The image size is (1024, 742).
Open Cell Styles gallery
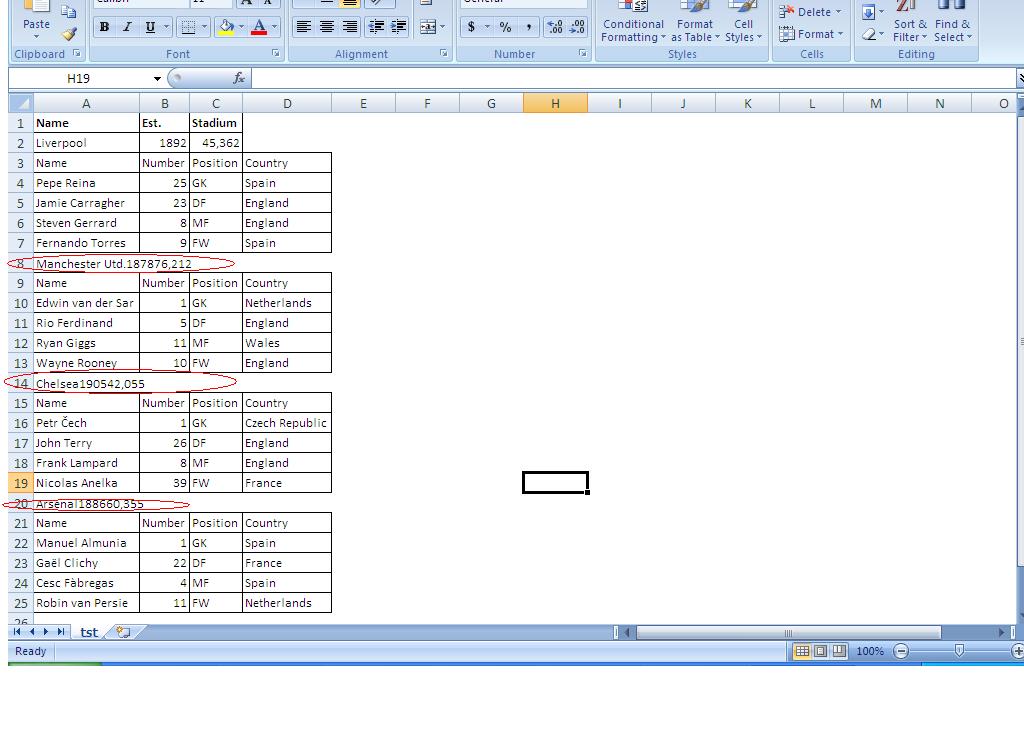click(x=743, y=22)
